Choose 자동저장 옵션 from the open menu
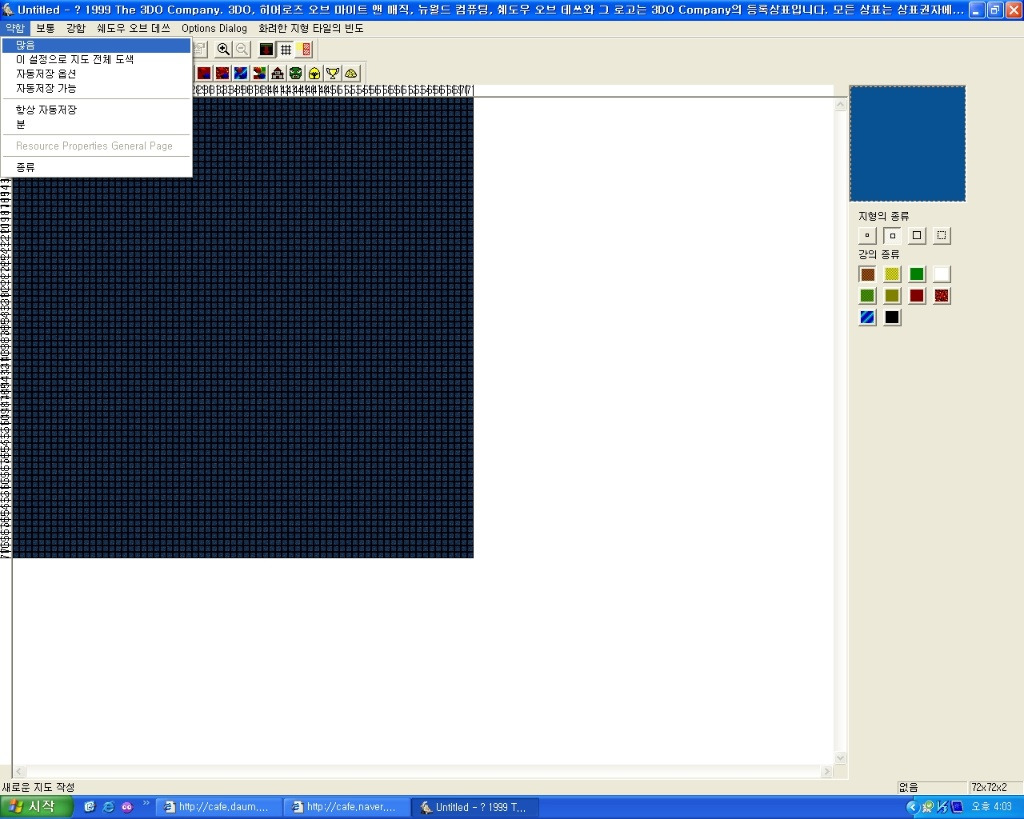1024x819 pixels. 46,74
